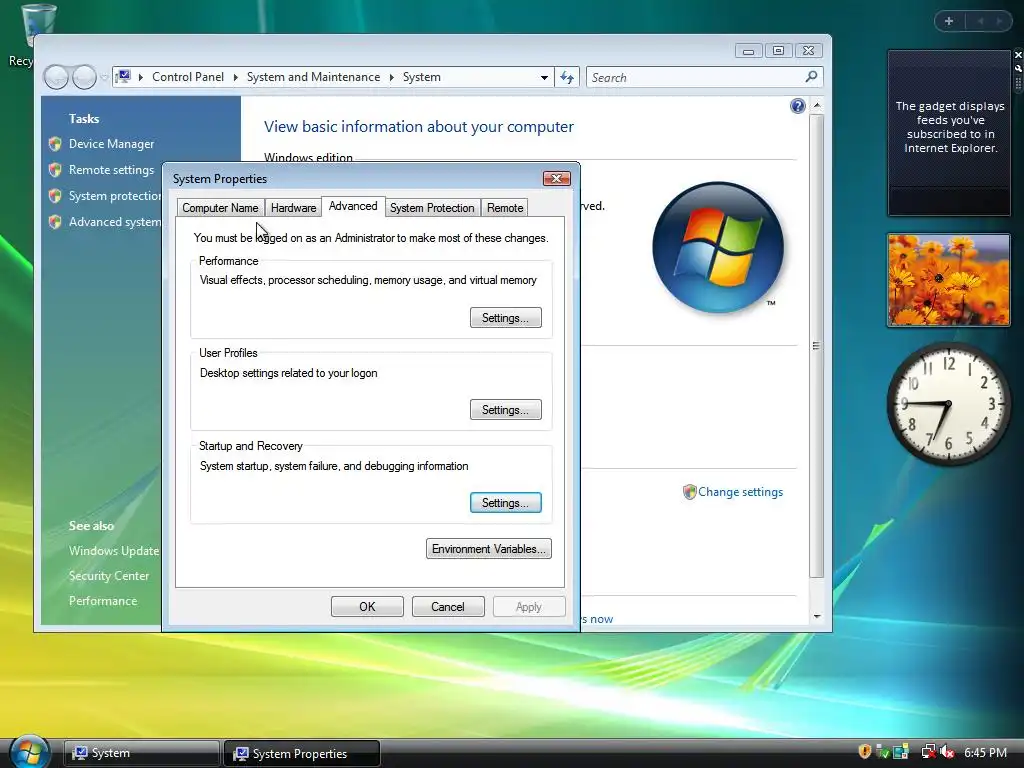Switch to System taskbar button

tap(141, 753)
